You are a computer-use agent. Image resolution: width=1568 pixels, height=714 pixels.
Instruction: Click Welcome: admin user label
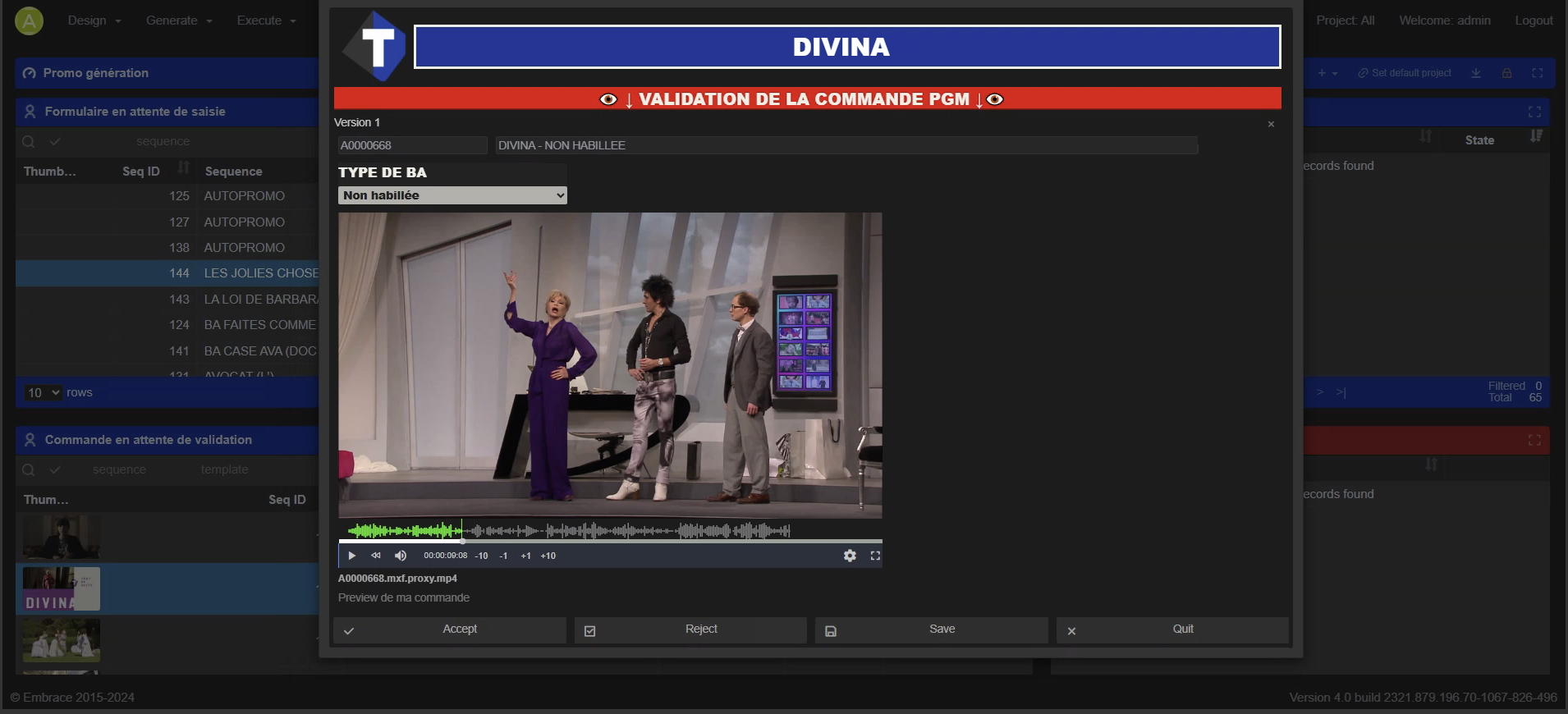1445,21
